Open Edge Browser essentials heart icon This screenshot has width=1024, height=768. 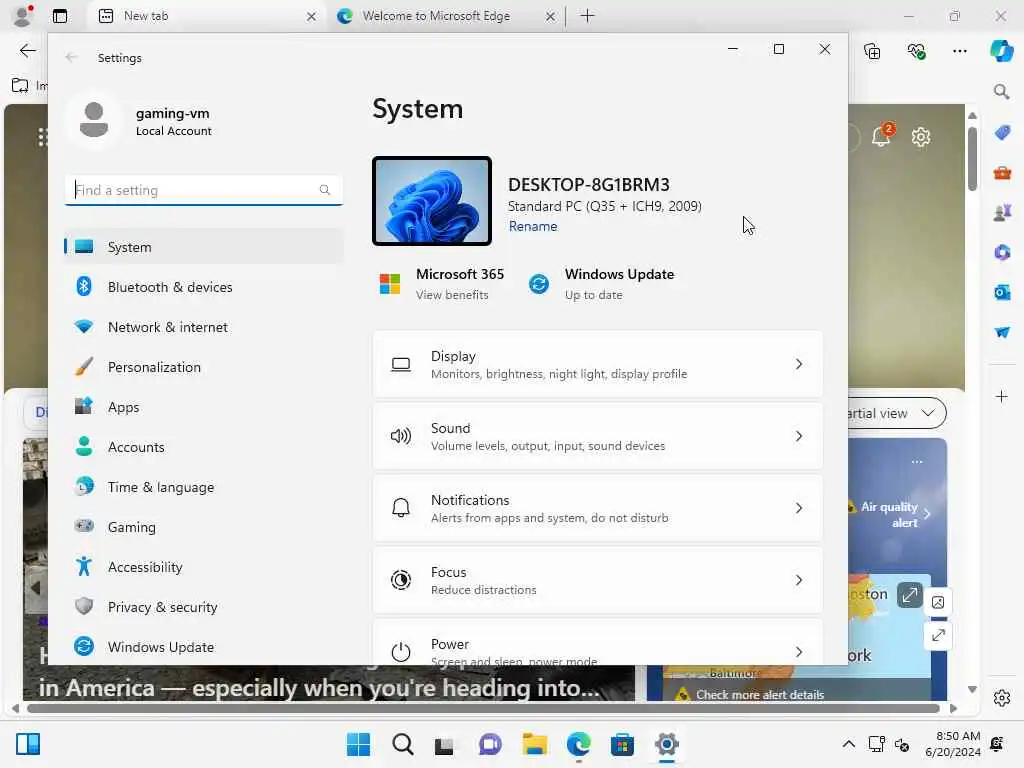pyautogui.click(x=917, y=51)
